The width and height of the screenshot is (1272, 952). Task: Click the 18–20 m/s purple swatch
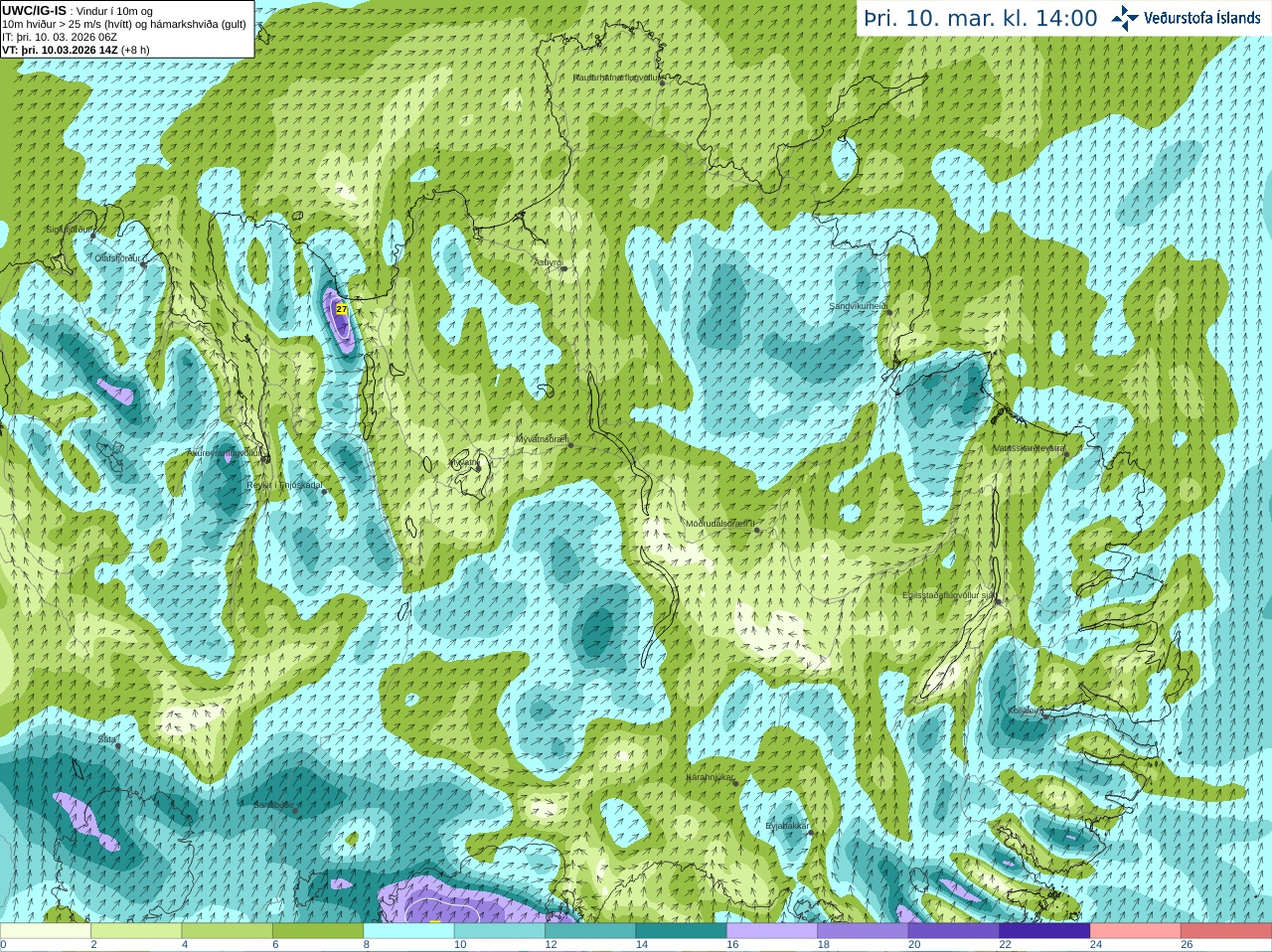(863, 931)
